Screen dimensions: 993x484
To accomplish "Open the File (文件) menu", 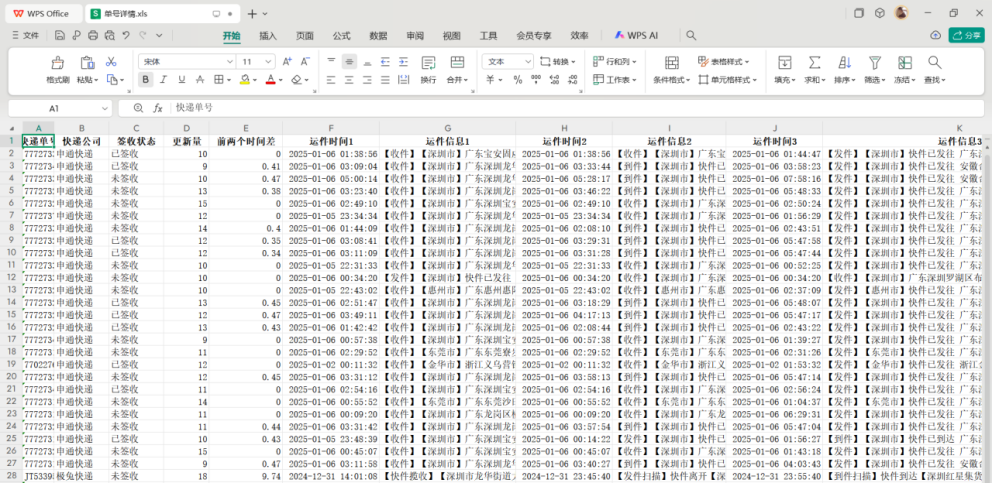I will [x=25, y=36].
